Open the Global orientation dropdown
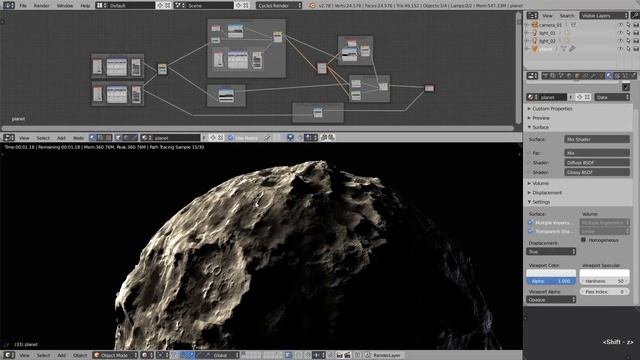 [x=220, y=355]
